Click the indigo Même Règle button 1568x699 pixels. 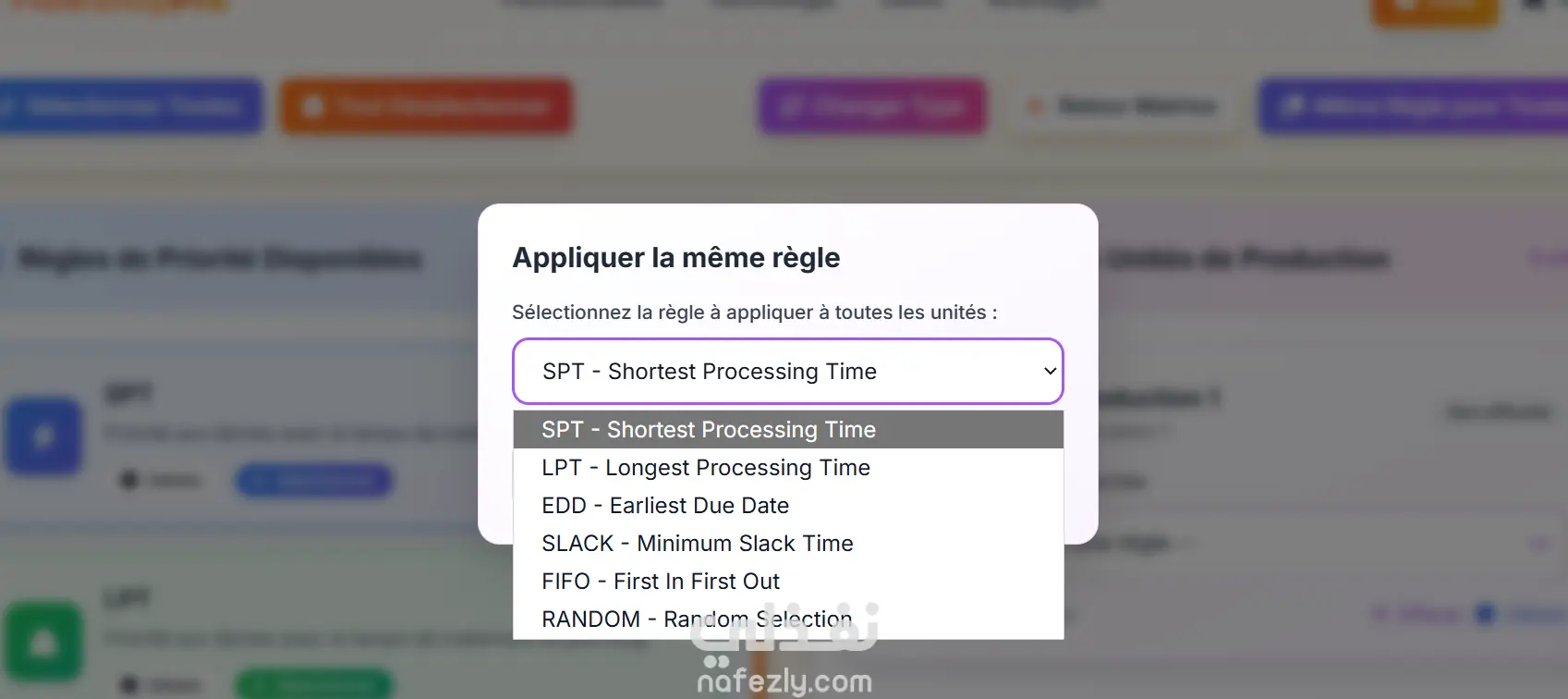point(1414,106)
